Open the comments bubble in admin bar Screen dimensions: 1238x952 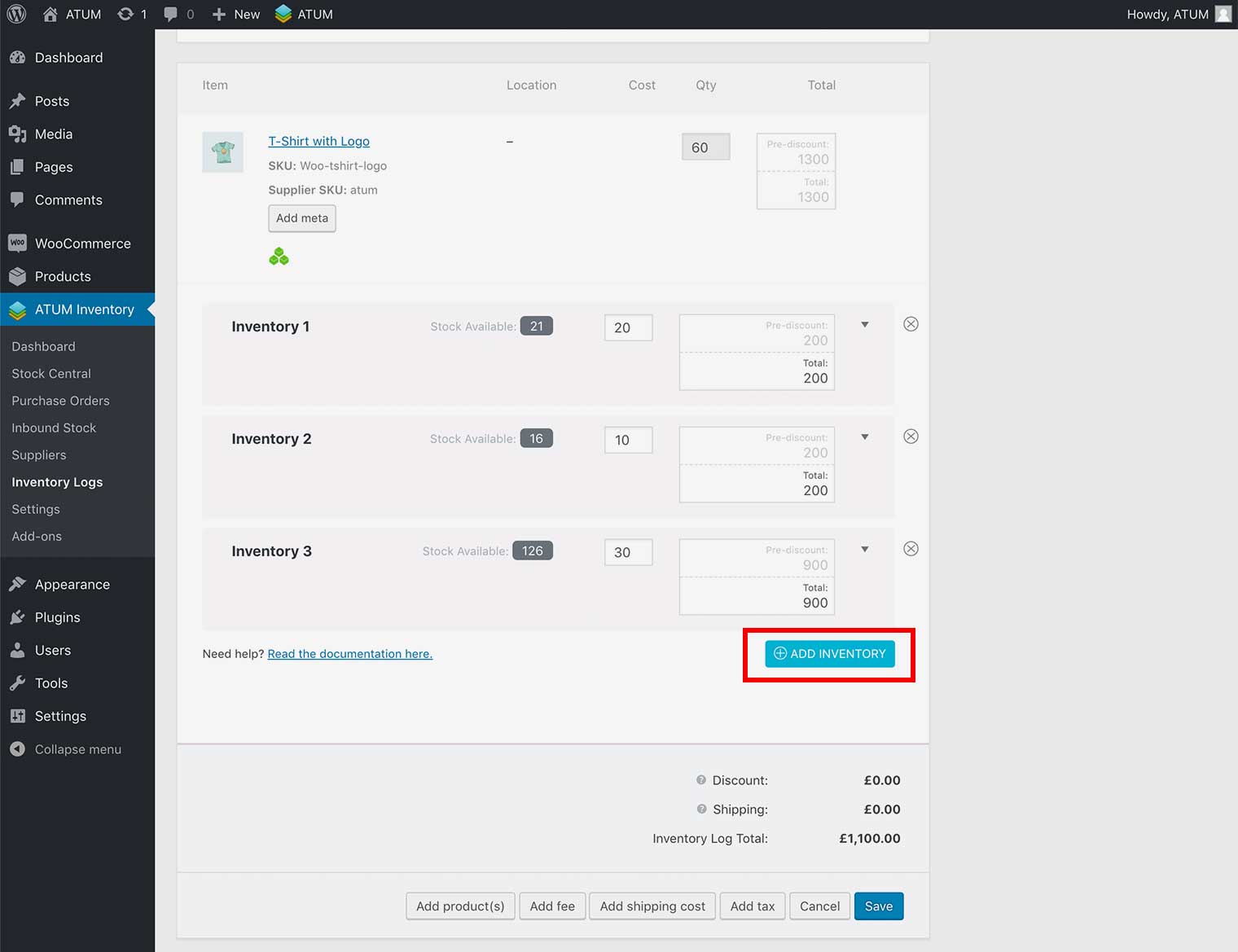pos(171,14)
